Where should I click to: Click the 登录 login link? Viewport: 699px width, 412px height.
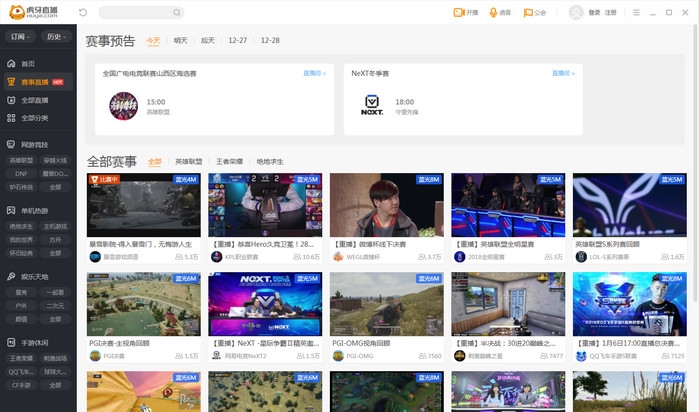[x=594, y=12]
